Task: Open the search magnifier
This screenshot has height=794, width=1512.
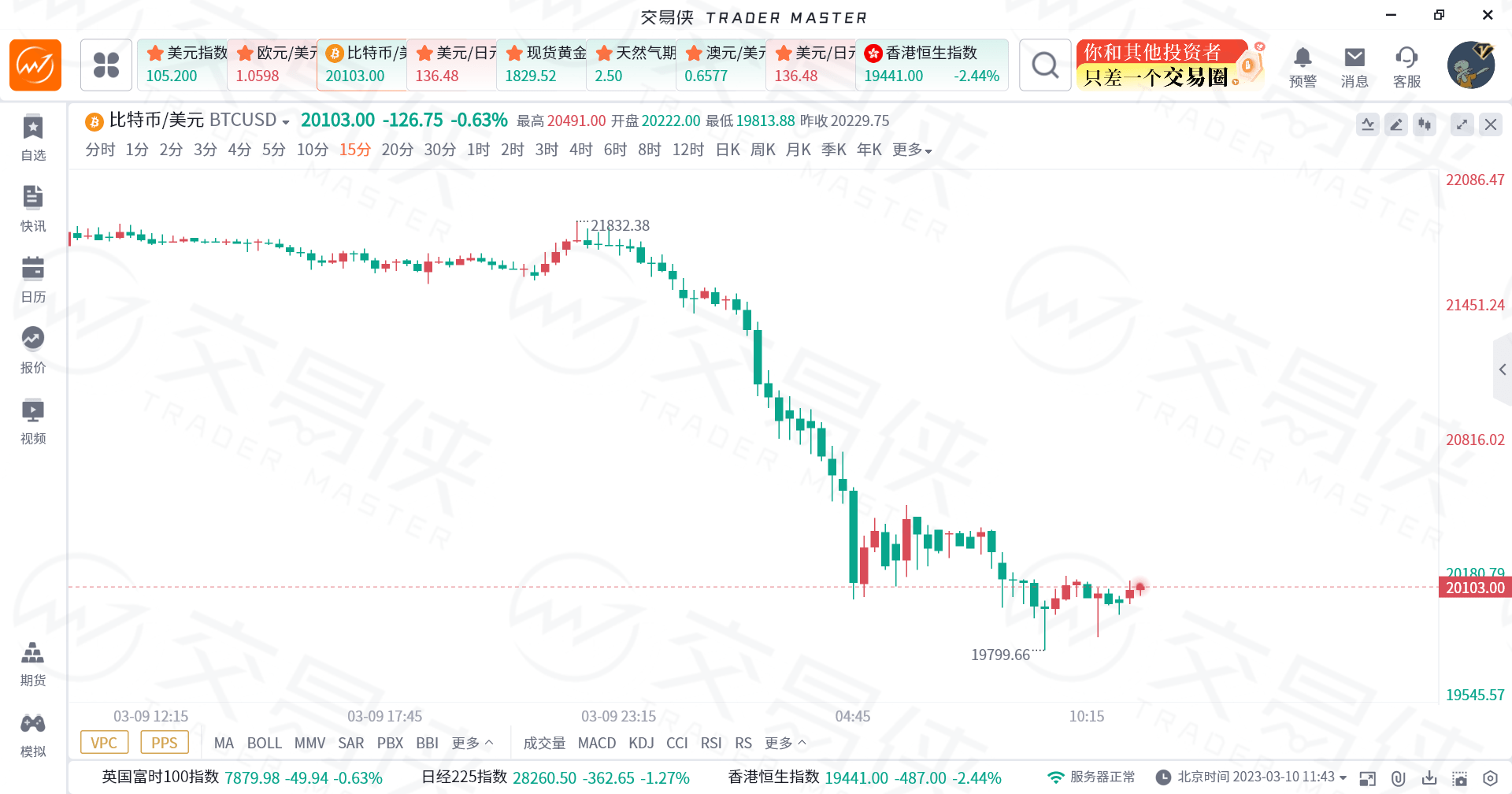Action: [x=1045, y=65]
